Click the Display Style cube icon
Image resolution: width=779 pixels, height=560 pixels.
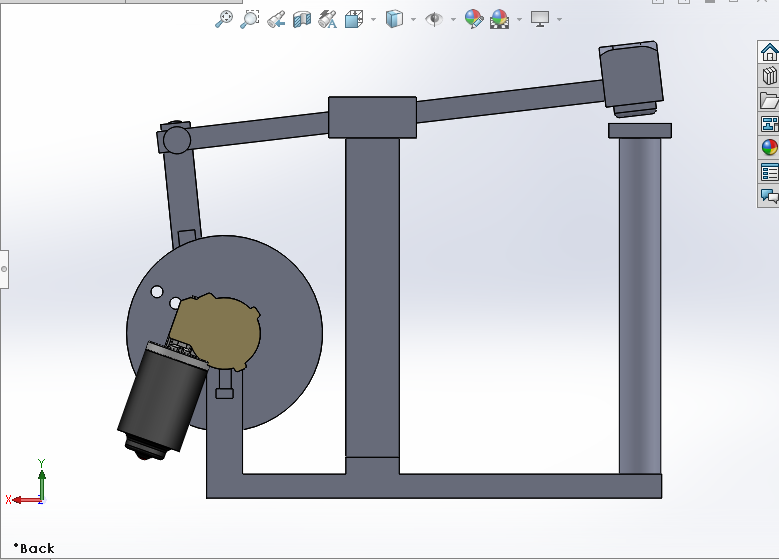(393, 19)
